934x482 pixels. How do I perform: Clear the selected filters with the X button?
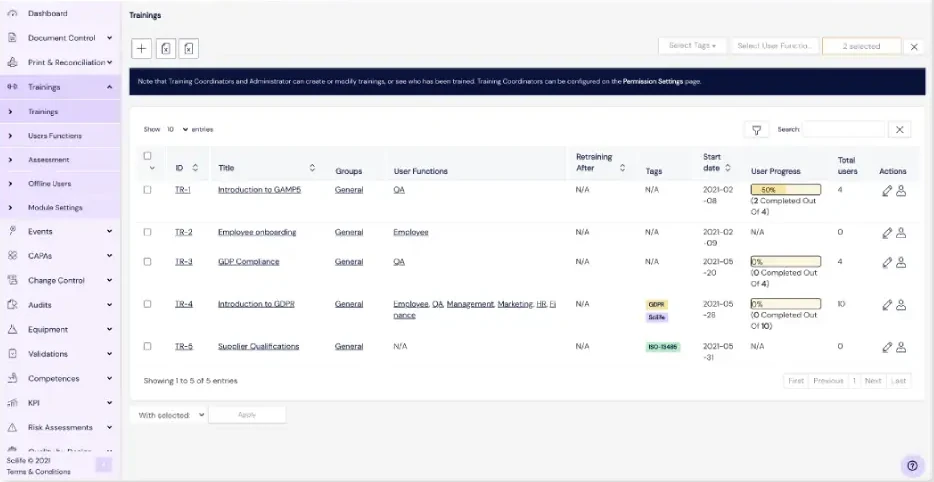(914, 46)
